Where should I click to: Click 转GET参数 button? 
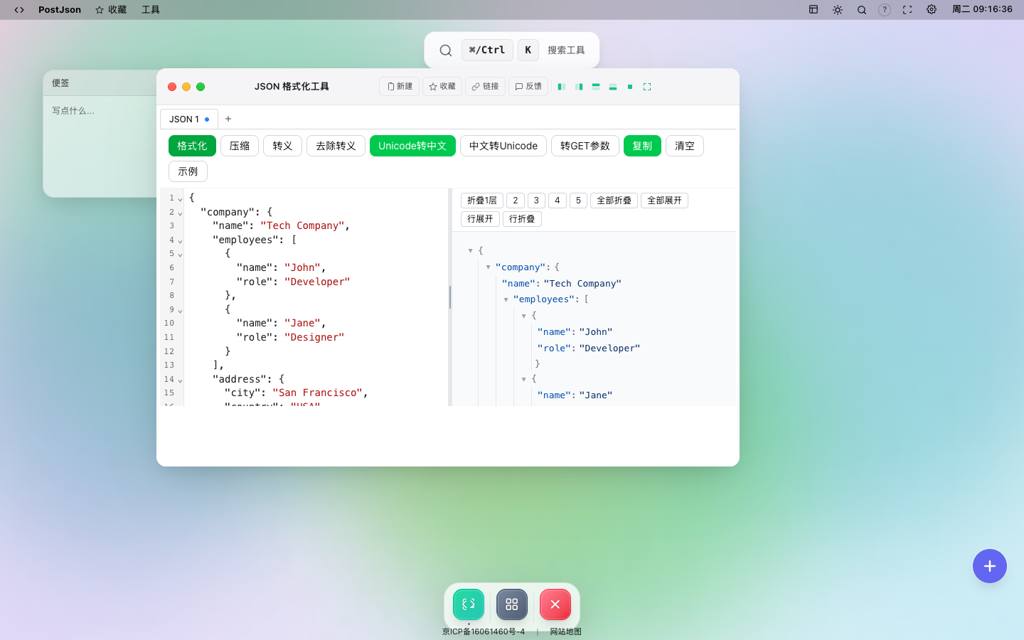pyautogui.click(x=585, y=146)
